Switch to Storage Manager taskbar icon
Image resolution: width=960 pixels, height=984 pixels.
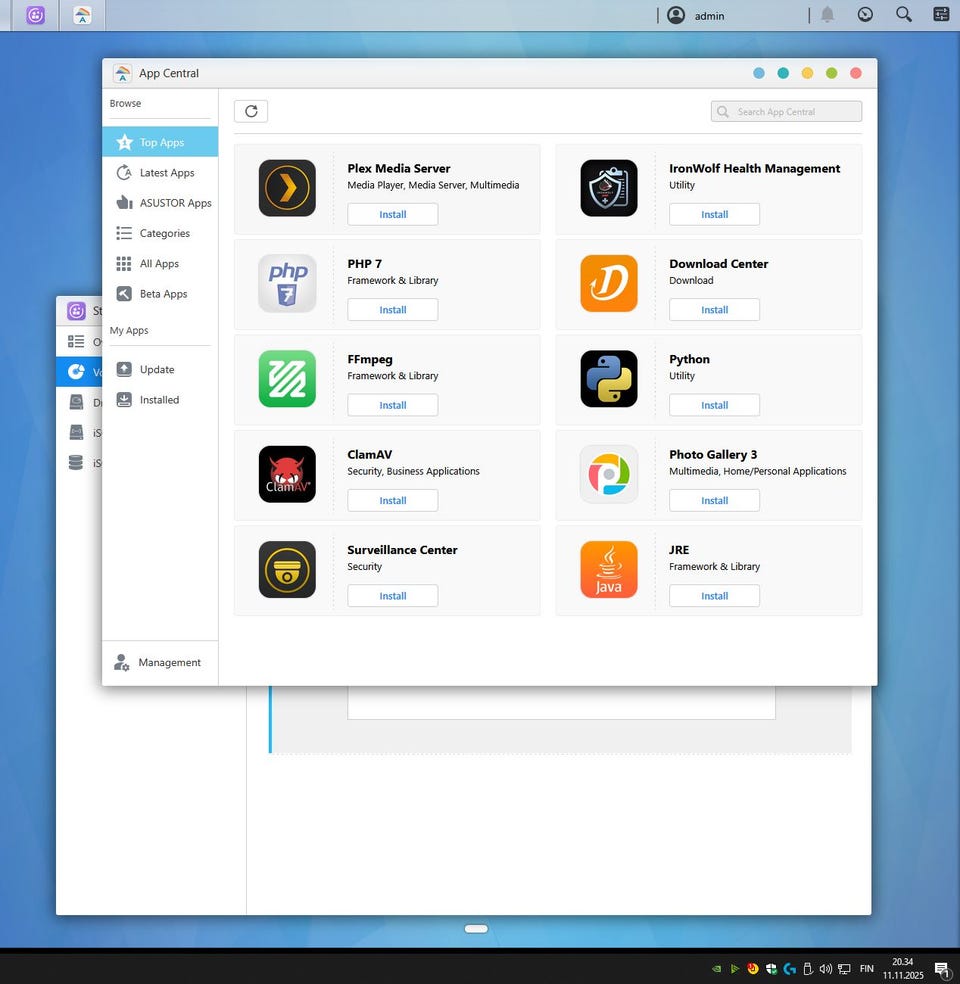(x=36, y=15)
